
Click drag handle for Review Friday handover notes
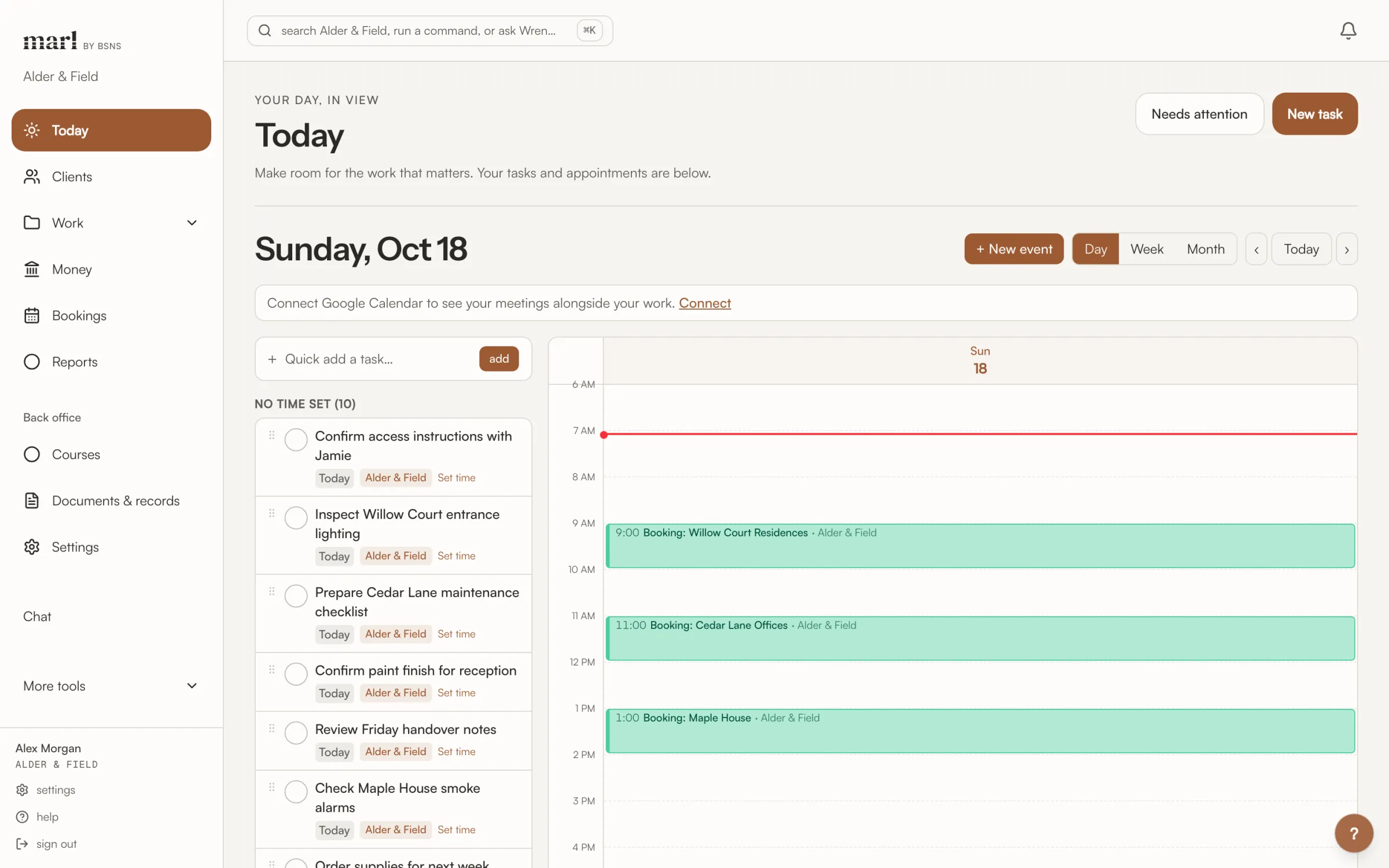click(x=271, y=729)
